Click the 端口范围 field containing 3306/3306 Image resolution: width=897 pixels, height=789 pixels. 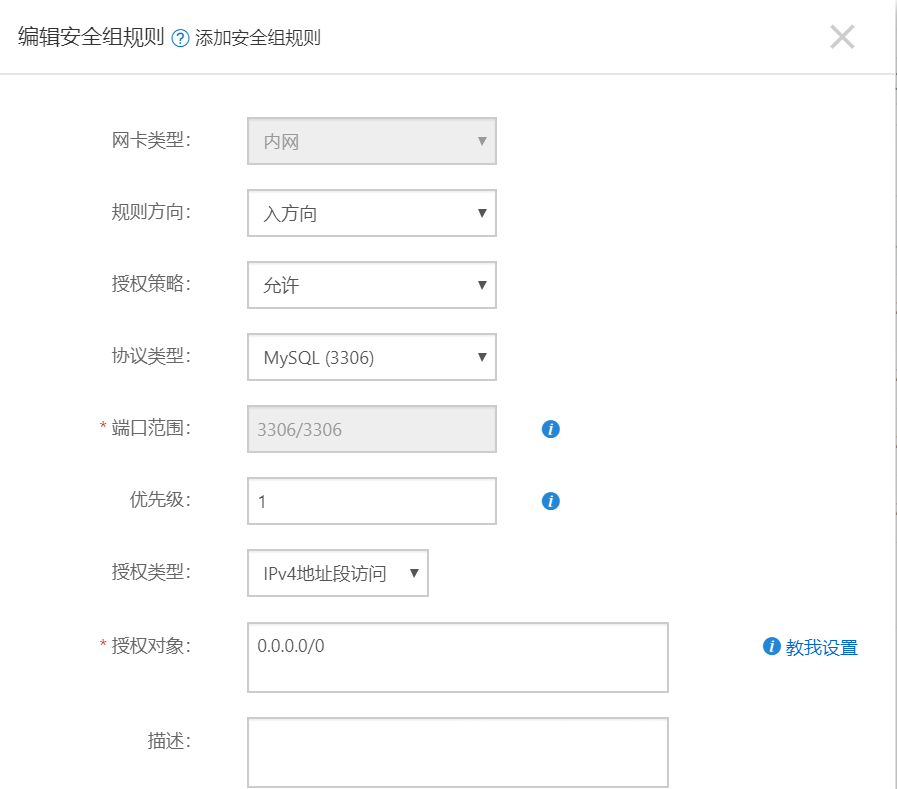pyautogui.click(x=372, y=429)
